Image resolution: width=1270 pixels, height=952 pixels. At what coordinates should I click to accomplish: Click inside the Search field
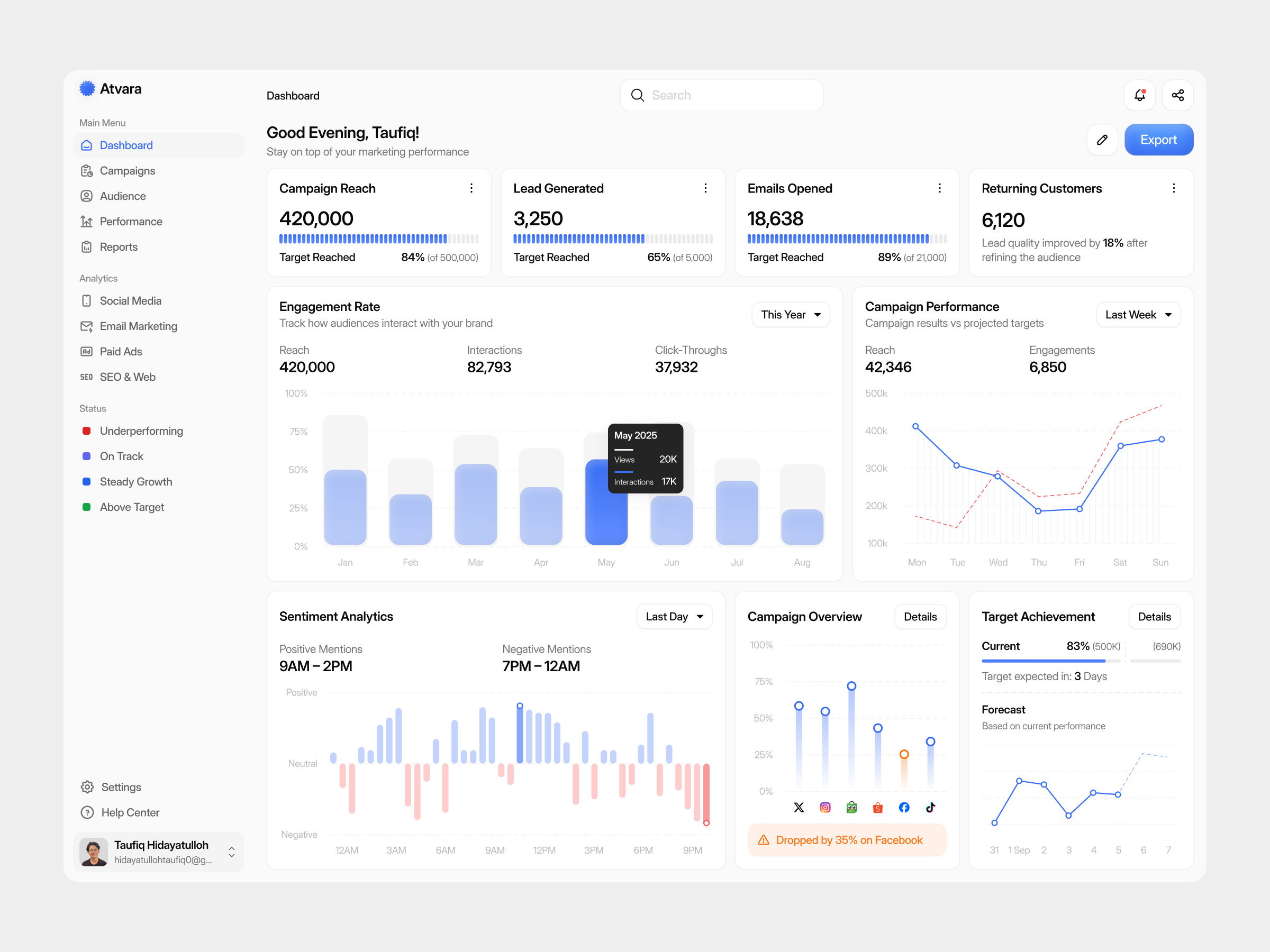coord(721,95)
